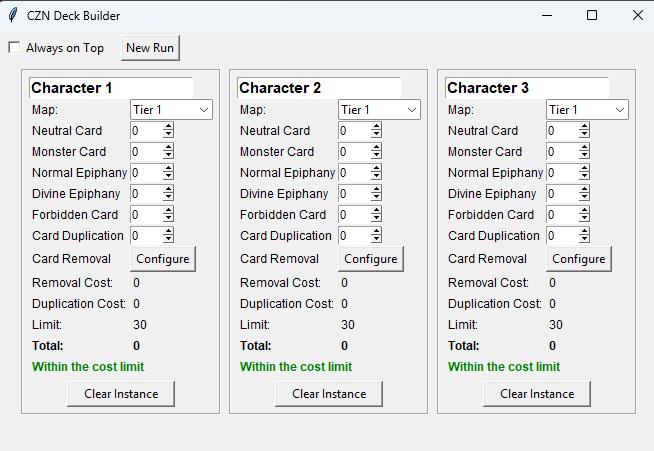The height and width of the screenshot is (451, 654).
Task: Decrease Character 1 Card Duplication count
Action: 168,239
